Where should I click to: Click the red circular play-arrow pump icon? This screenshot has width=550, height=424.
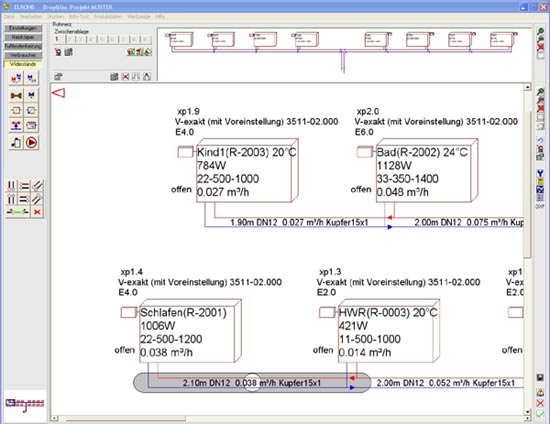click(x=31, y=142)
